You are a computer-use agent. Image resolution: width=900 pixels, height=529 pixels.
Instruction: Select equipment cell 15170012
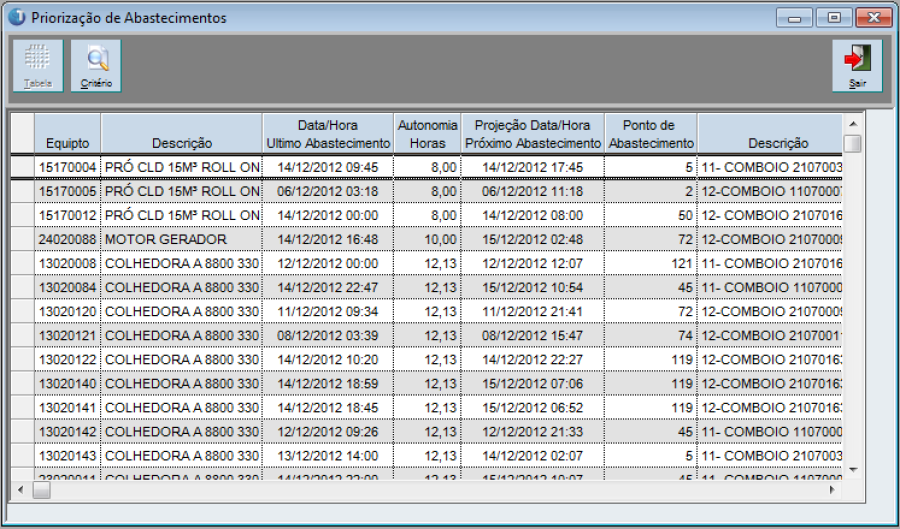68,215
